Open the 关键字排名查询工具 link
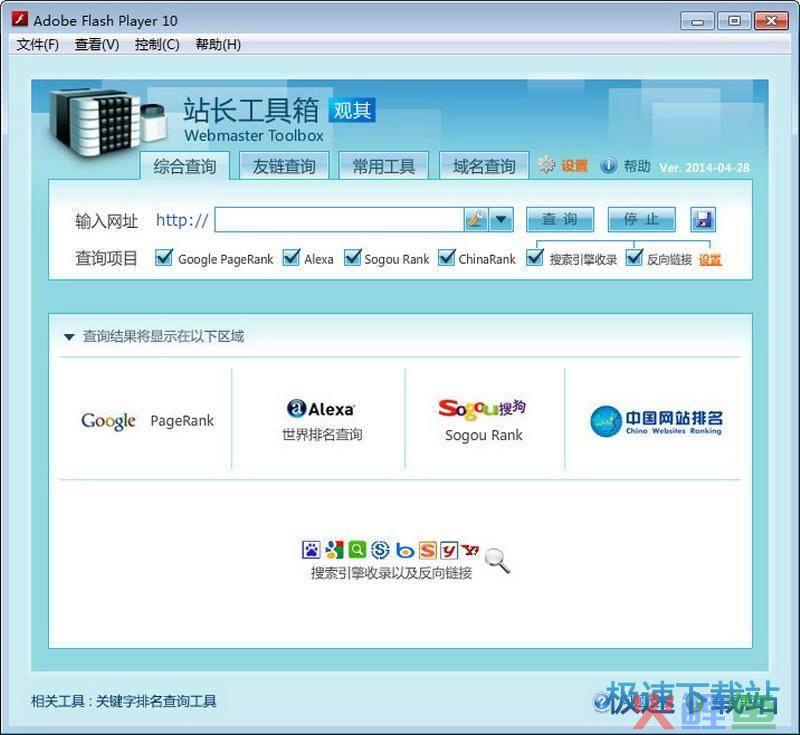Viewport: 800px width, 735px height. (x=156, y=701)
